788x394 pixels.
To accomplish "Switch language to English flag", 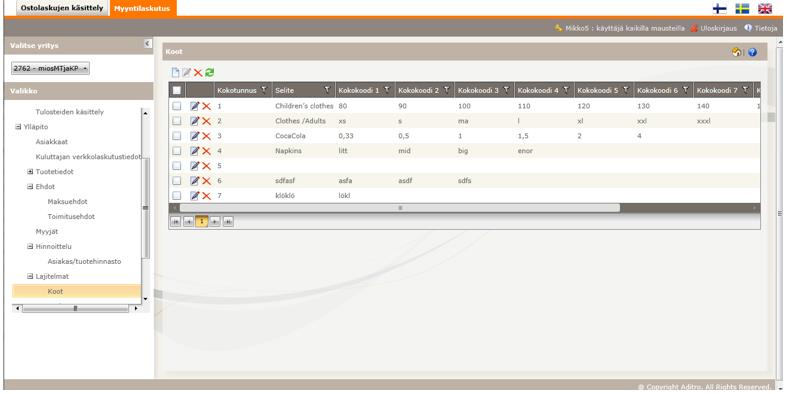I will click(765, 9).
